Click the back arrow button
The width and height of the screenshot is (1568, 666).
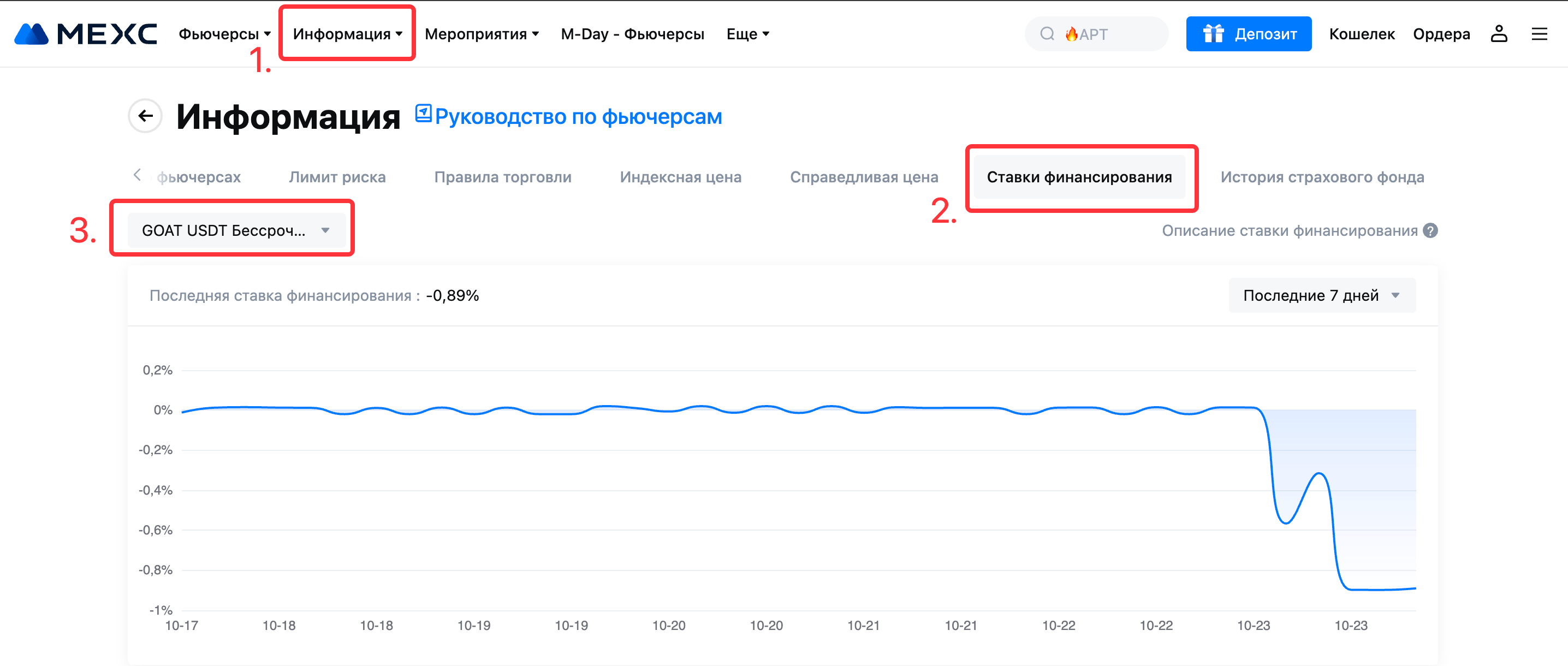tap(145, 116)
